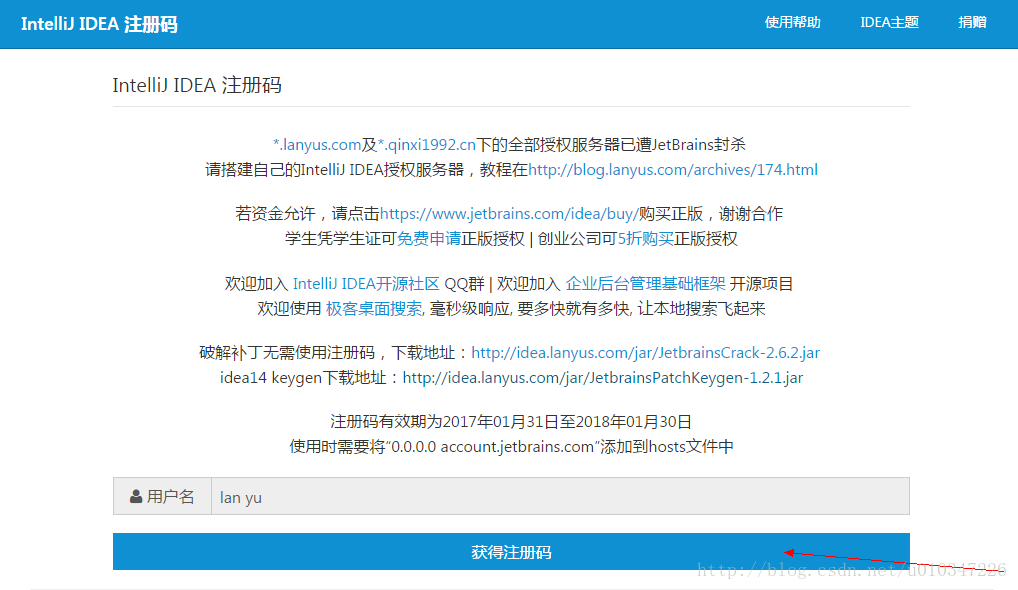Click the hosts file instruction text
Screen dimensions: 1018x590
pyautogui.click(x=511, y=447)
